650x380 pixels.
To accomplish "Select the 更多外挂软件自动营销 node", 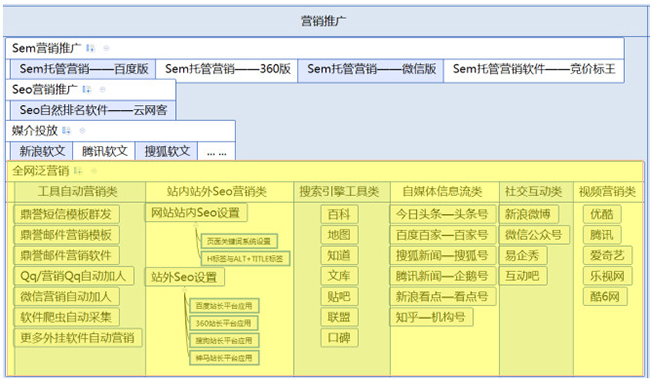I will click(78, 338).
